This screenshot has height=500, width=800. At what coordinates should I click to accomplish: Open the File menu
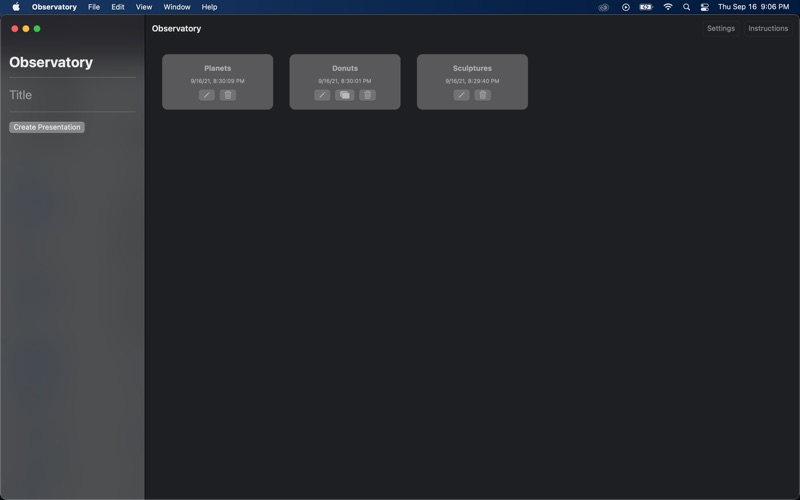94,7
